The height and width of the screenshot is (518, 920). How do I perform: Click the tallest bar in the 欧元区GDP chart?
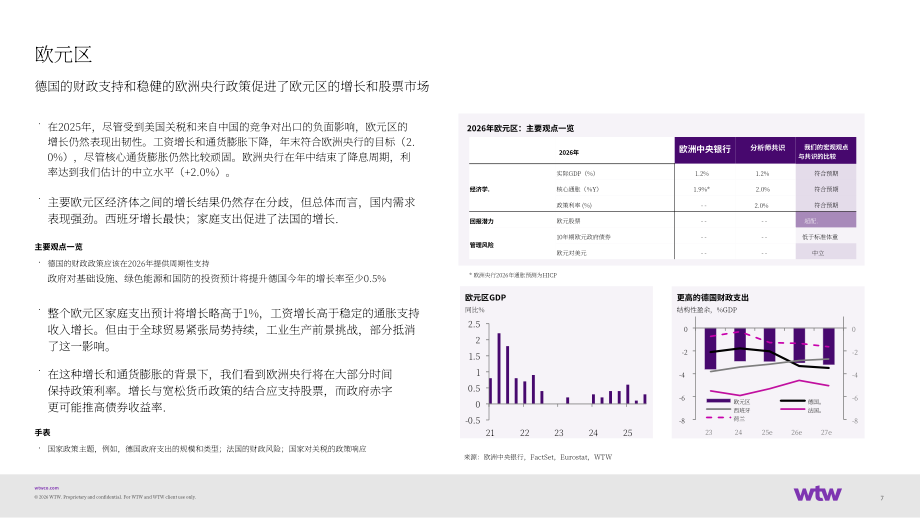click(x=499, y=368)
